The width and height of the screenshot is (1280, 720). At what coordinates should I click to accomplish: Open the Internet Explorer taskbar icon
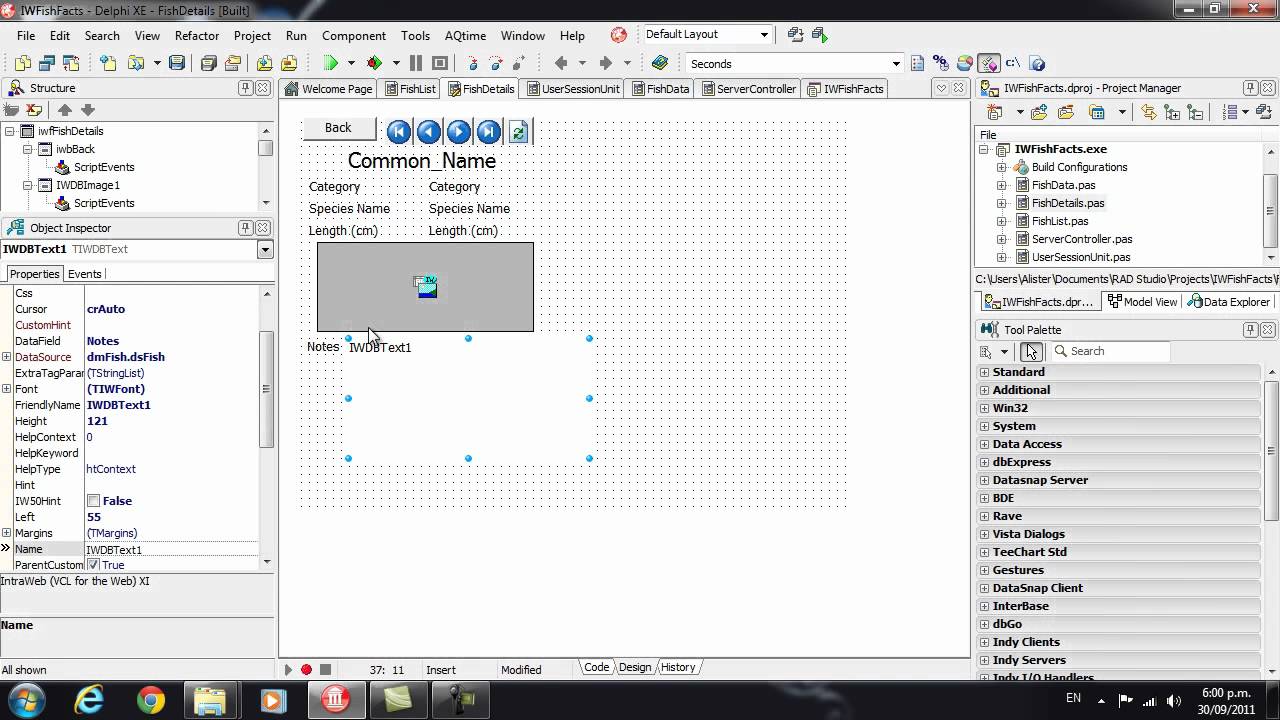point(90,700)
